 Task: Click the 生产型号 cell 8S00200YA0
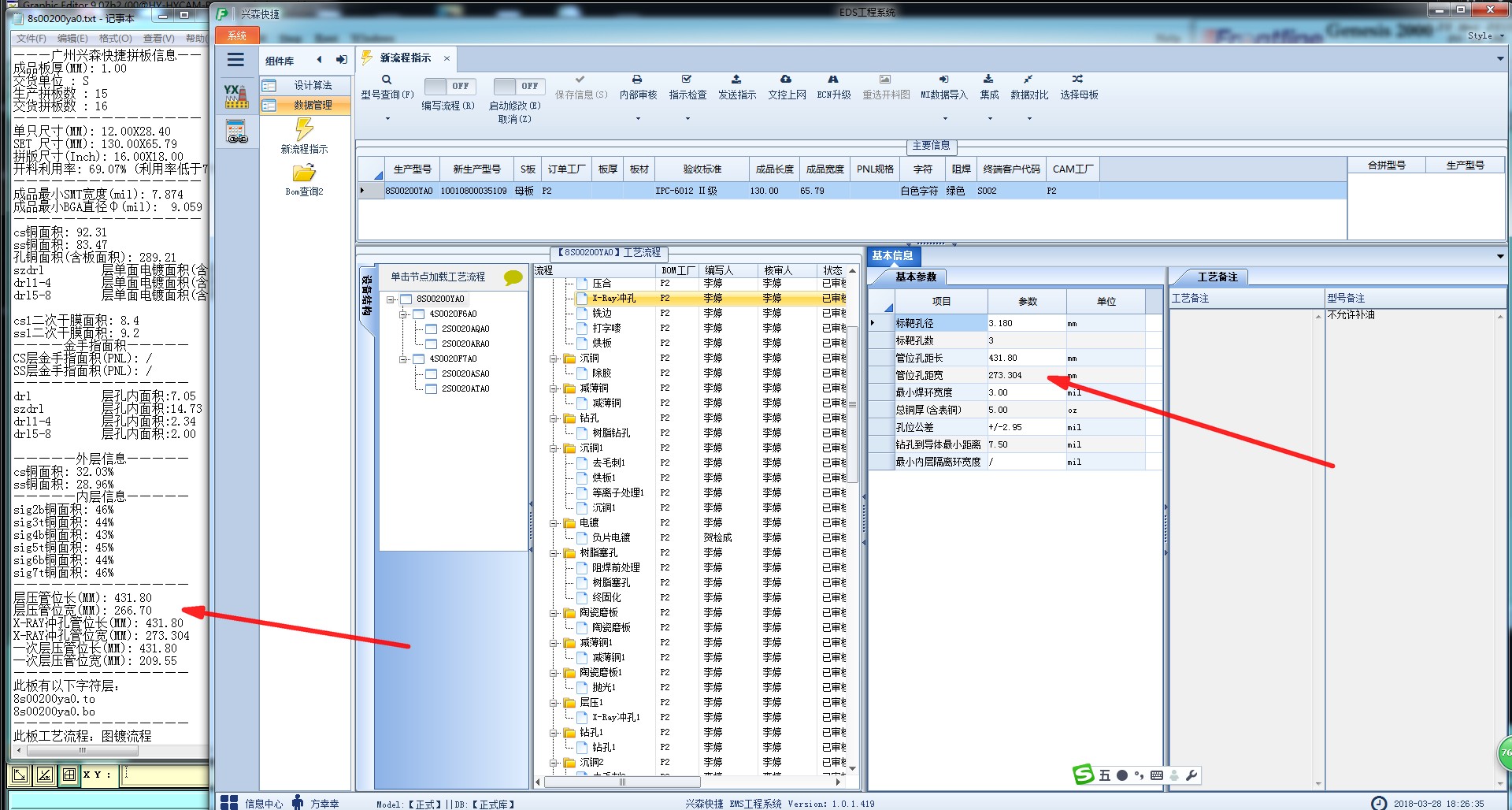409,191
